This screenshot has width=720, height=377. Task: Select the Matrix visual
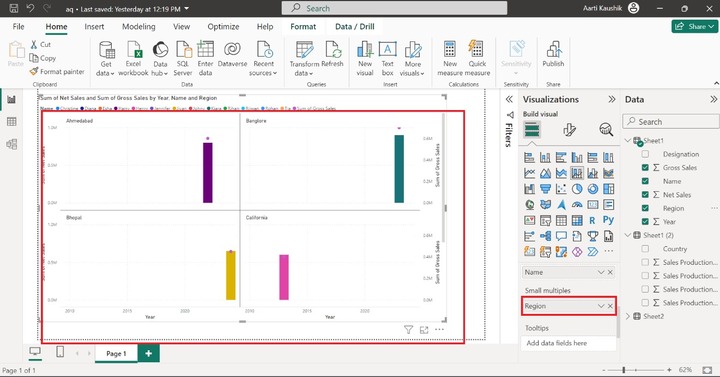point(577,221)
